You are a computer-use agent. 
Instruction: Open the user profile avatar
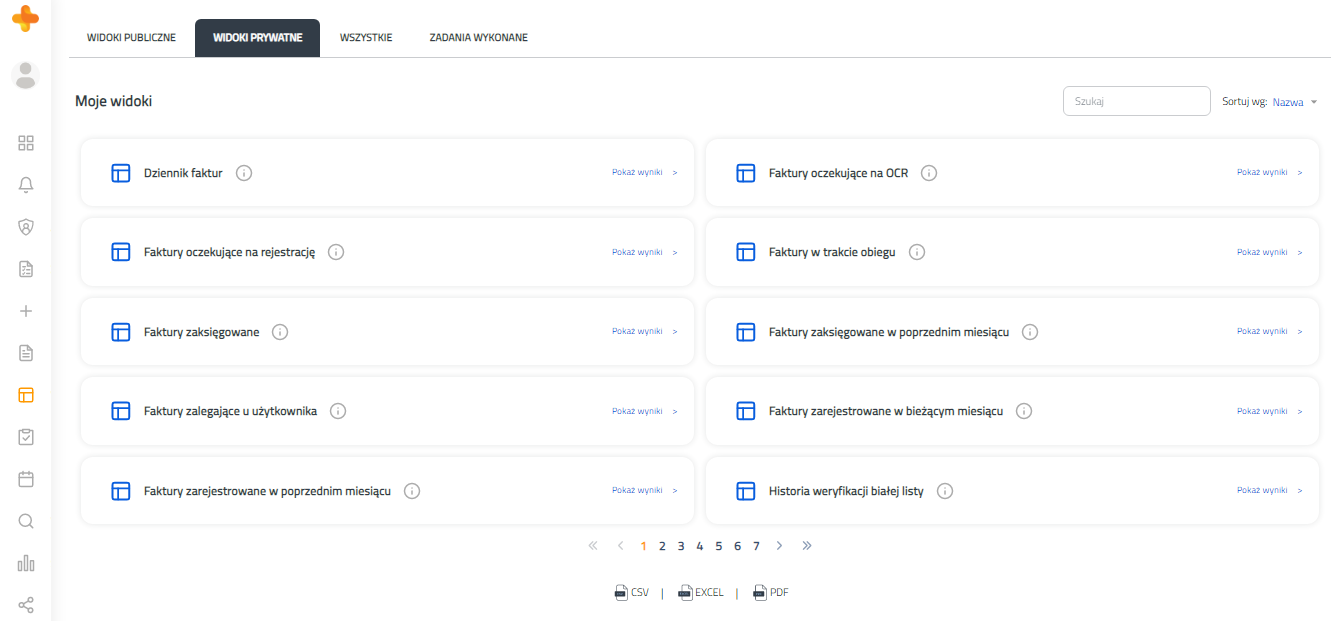pos(26,75)
